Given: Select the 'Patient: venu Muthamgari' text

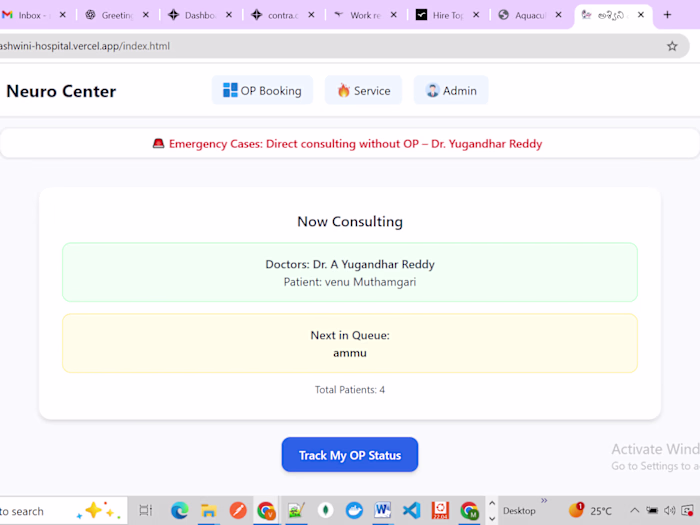Looking at the screenshot, I should [350, 282].
